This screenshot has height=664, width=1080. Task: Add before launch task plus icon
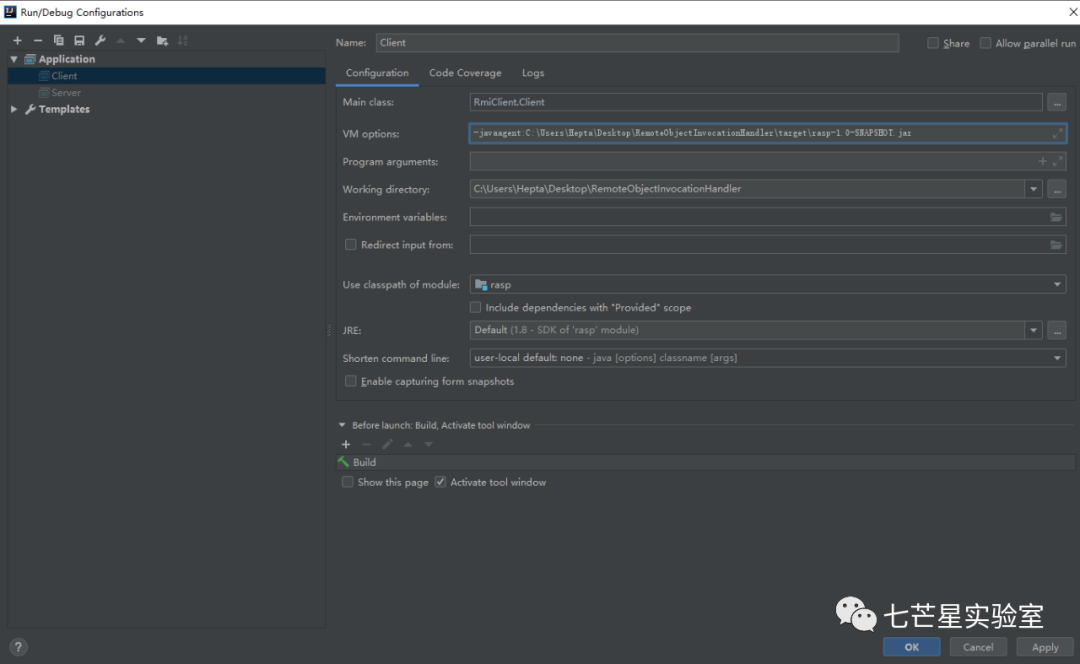coord(346,444)
